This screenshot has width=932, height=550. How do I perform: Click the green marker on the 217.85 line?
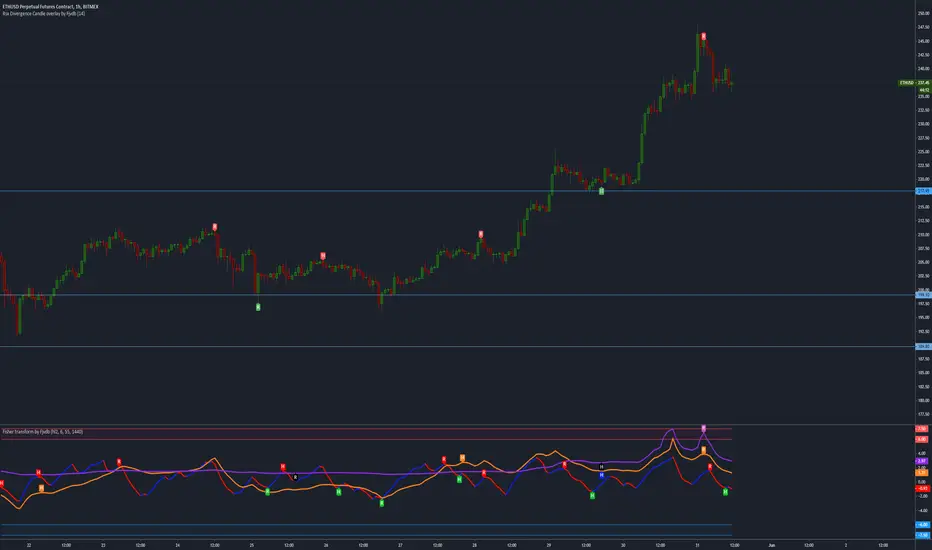(x=602, y=191)
